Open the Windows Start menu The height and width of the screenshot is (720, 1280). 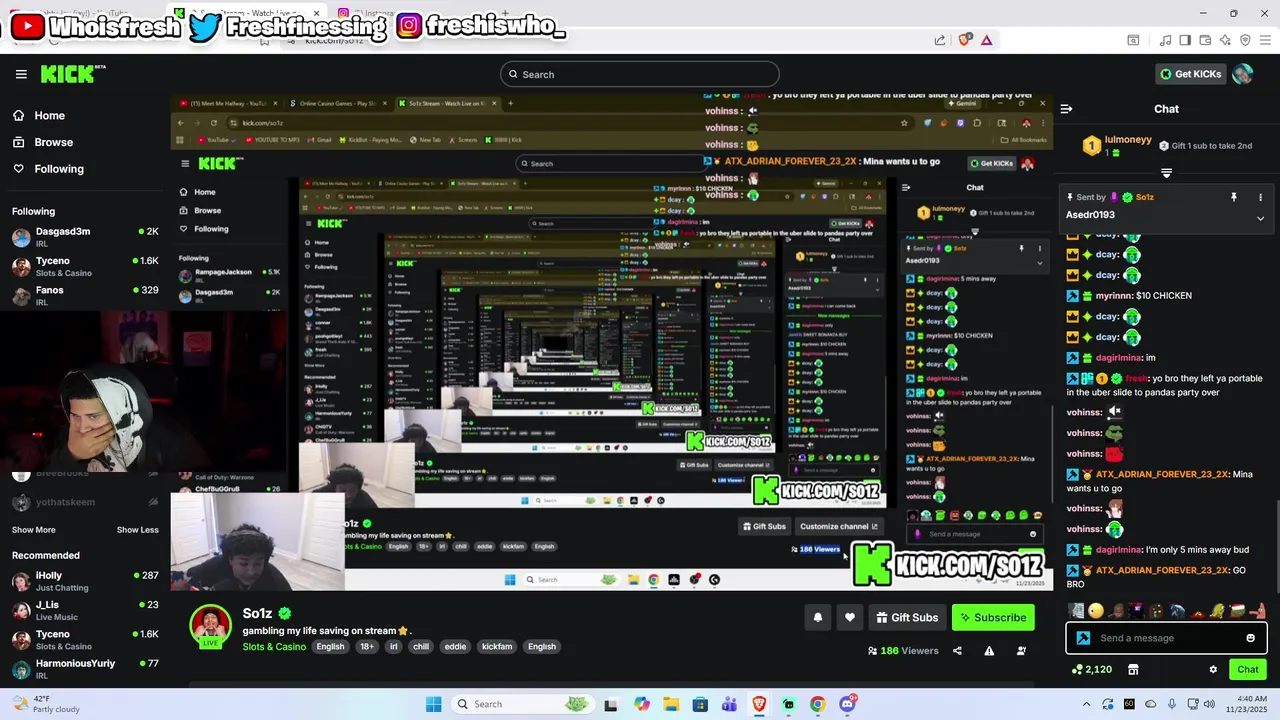(x=433, y=704)
